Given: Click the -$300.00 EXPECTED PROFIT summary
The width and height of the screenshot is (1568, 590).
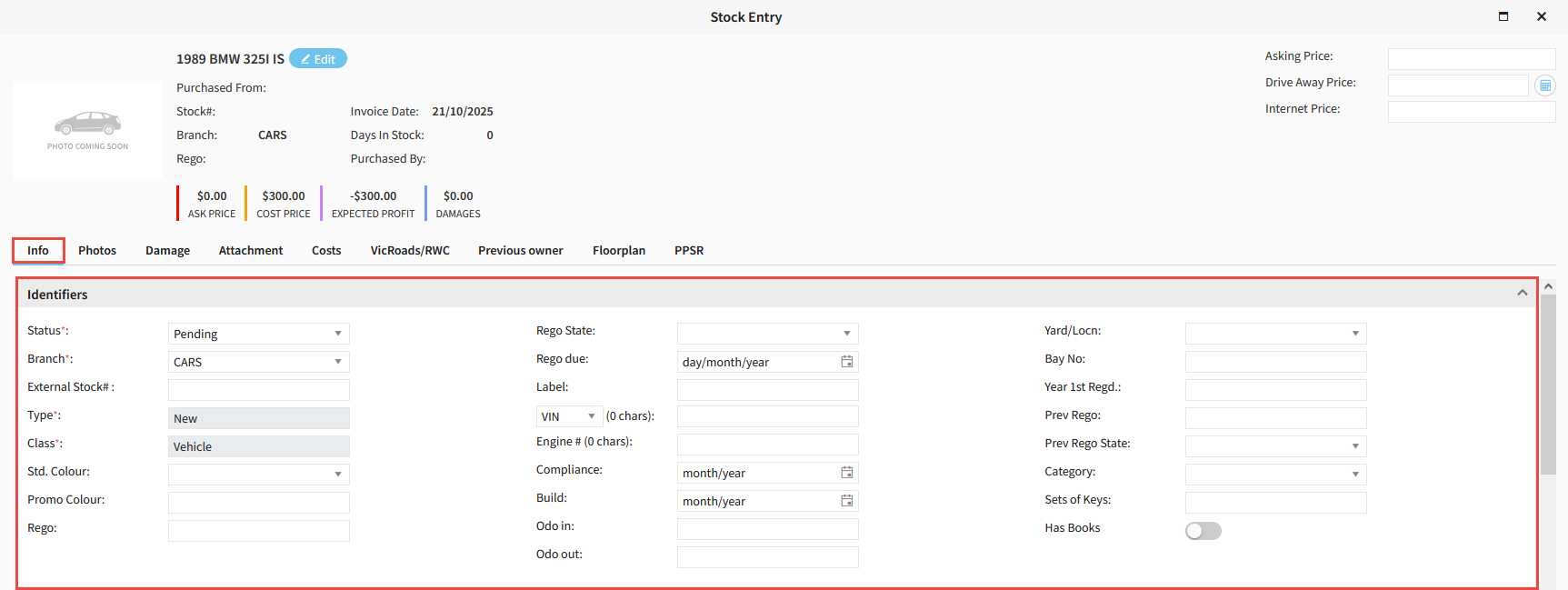Looking at the screenshot, I should 373,204.
